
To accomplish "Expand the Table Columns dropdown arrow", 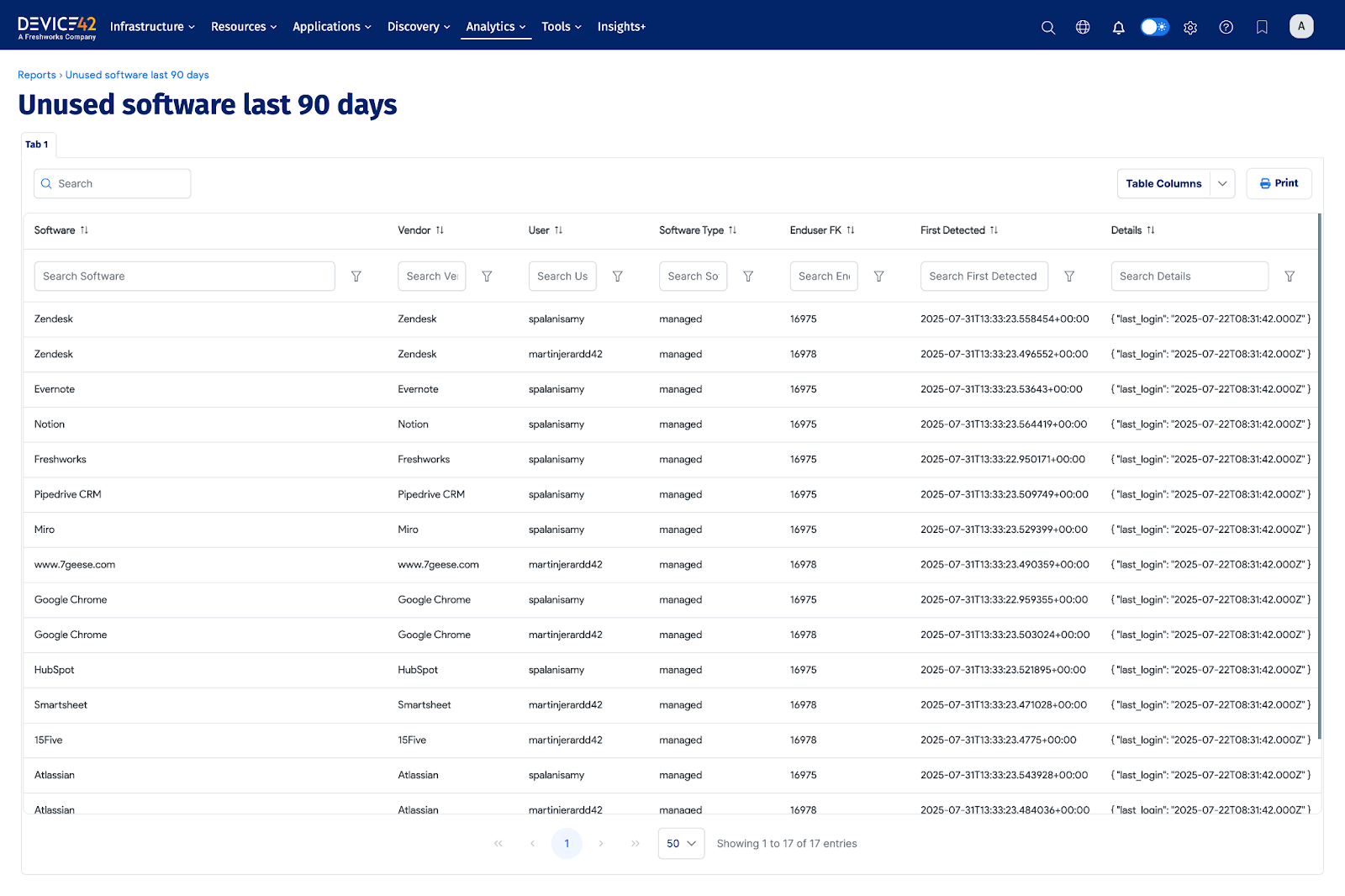I will (x=1221, y=183).
